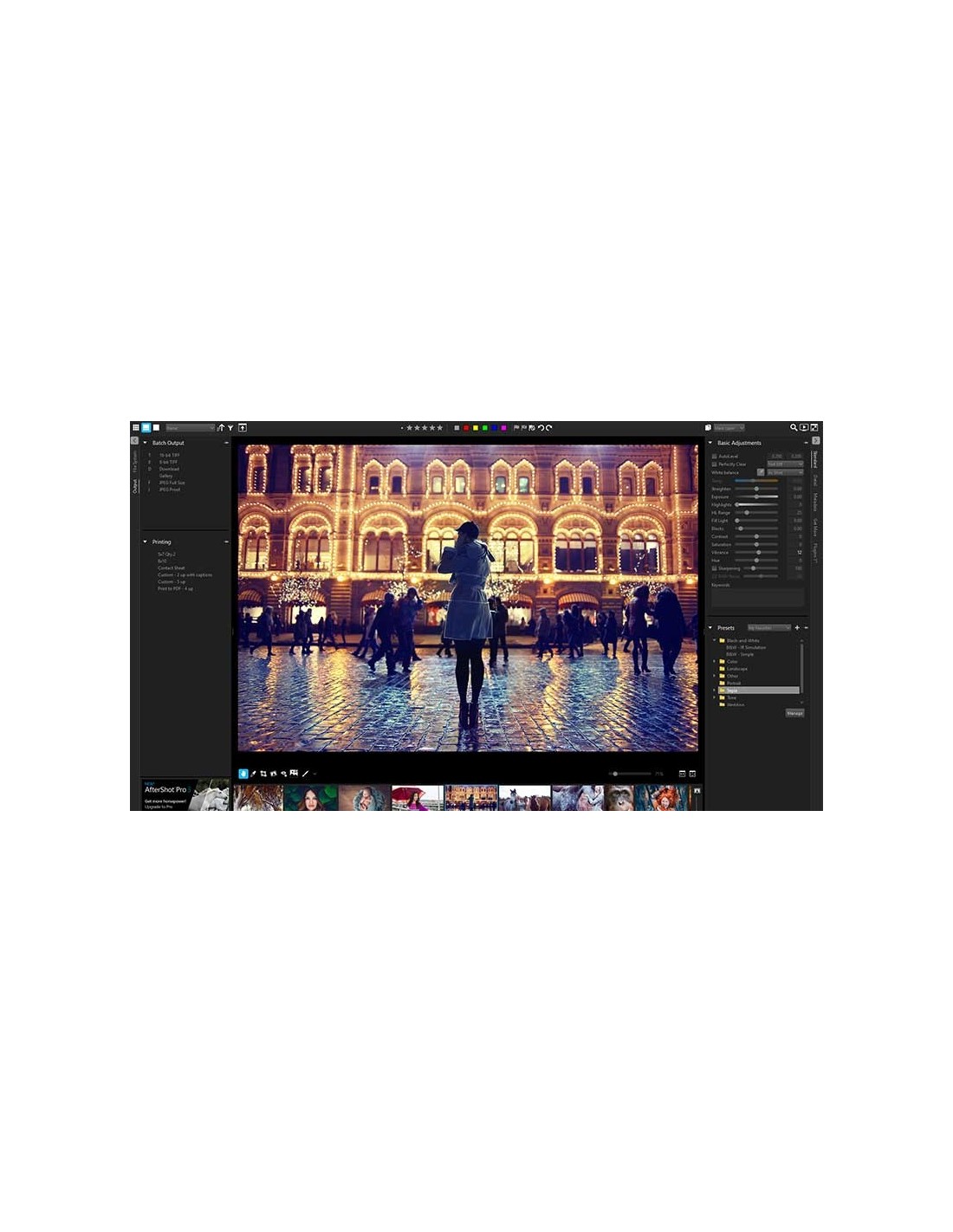Click the layers icon beside layer dropdown
Screen dimensions: 953x1232
click(x=708, y=427)
